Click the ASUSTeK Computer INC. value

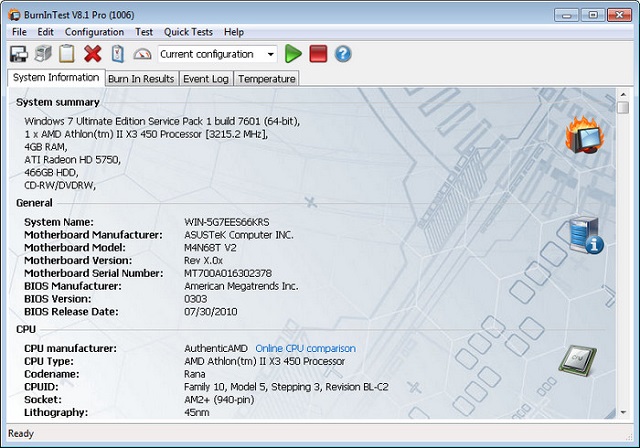tap(239, 235)
